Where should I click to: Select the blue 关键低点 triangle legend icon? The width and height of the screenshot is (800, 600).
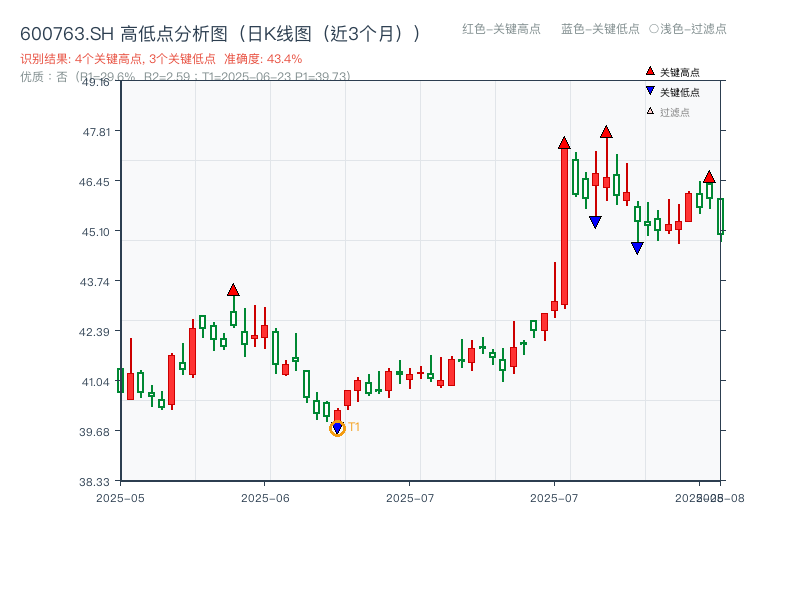tap(648, 90)
